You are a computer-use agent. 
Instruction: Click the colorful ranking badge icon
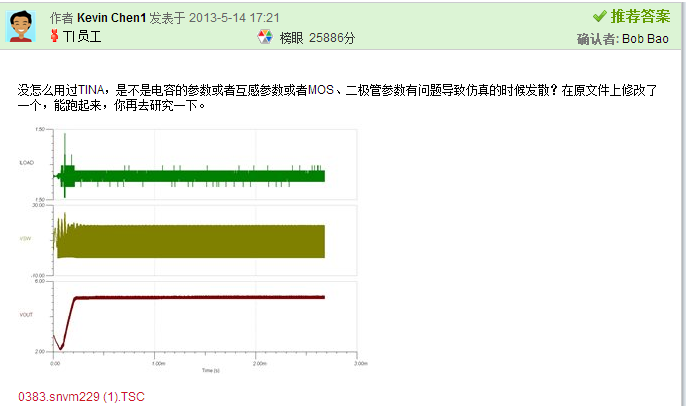click(265, 37)
